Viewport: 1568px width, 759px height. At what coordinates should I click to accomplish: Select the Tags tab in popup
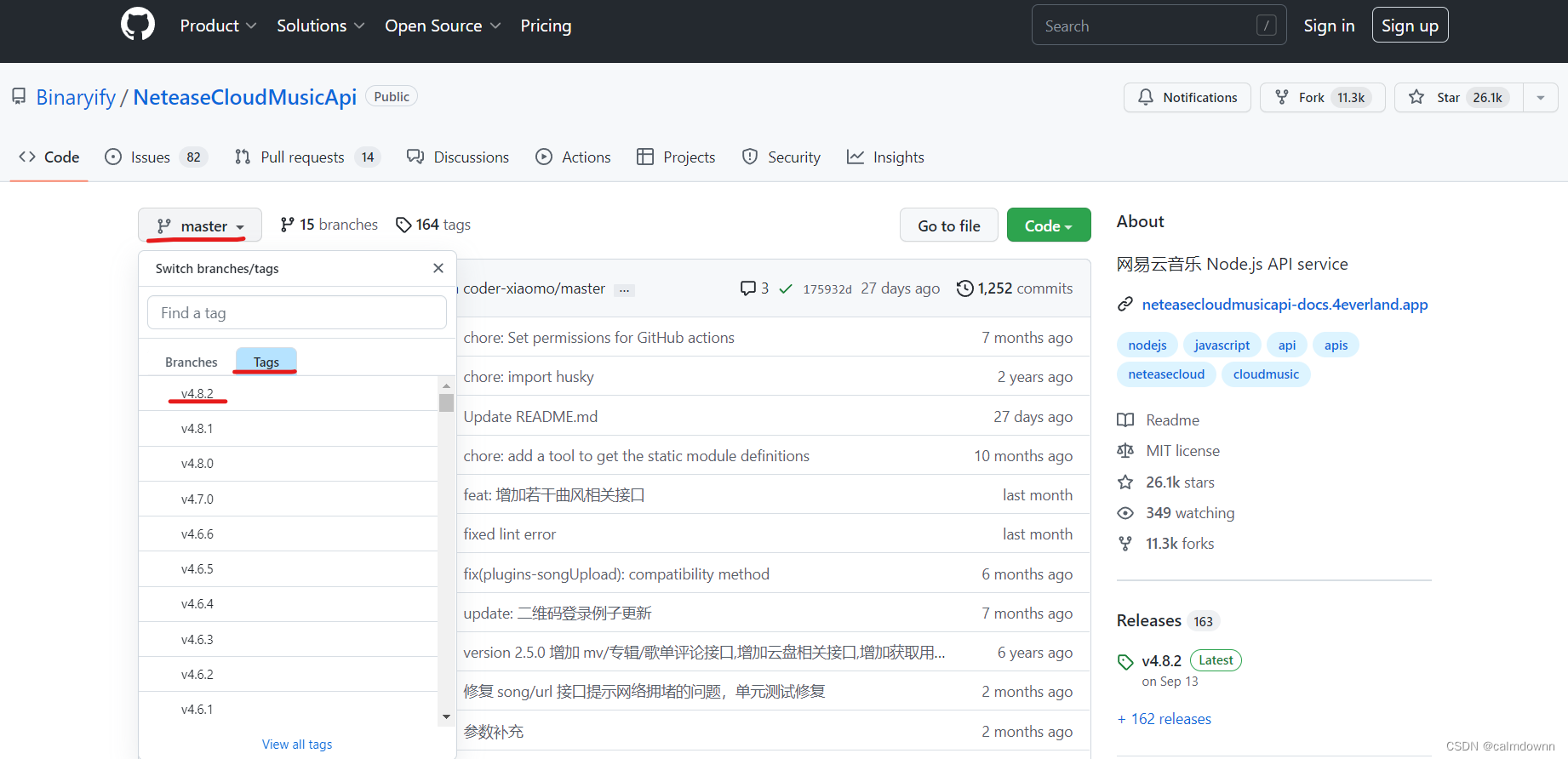click(266, 362)
